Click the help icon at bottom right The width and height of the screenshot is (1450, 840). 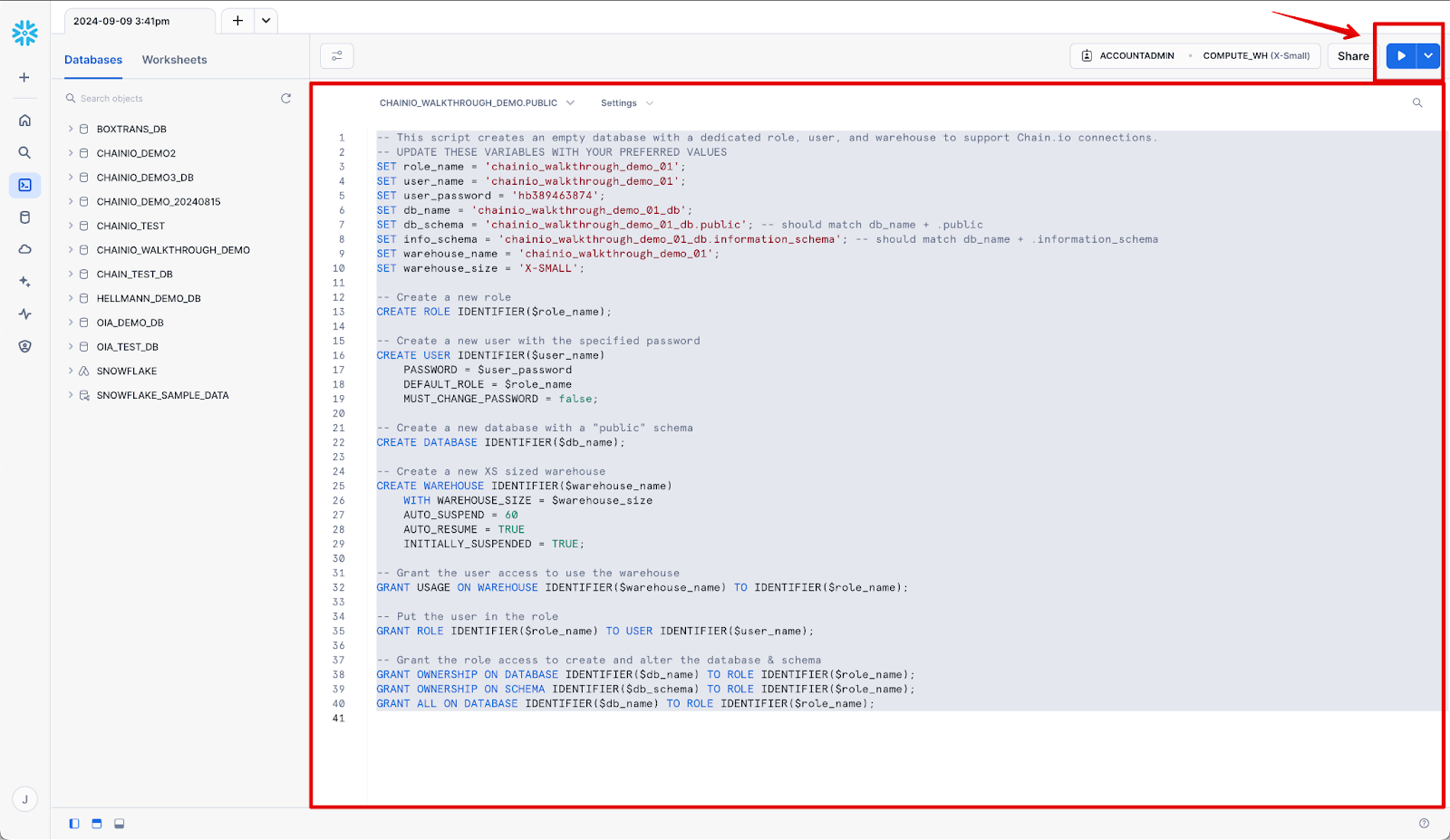[x=1424, y=824]
